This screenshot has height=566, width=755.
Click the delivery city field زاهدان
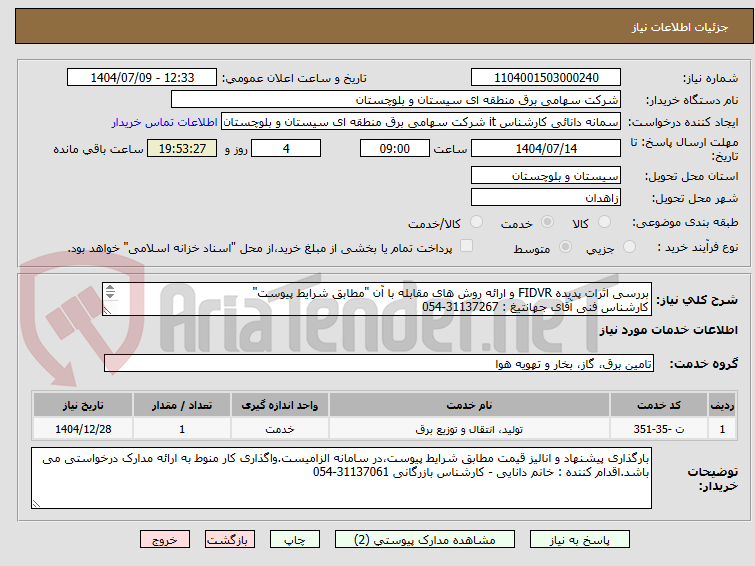[546, 197]
